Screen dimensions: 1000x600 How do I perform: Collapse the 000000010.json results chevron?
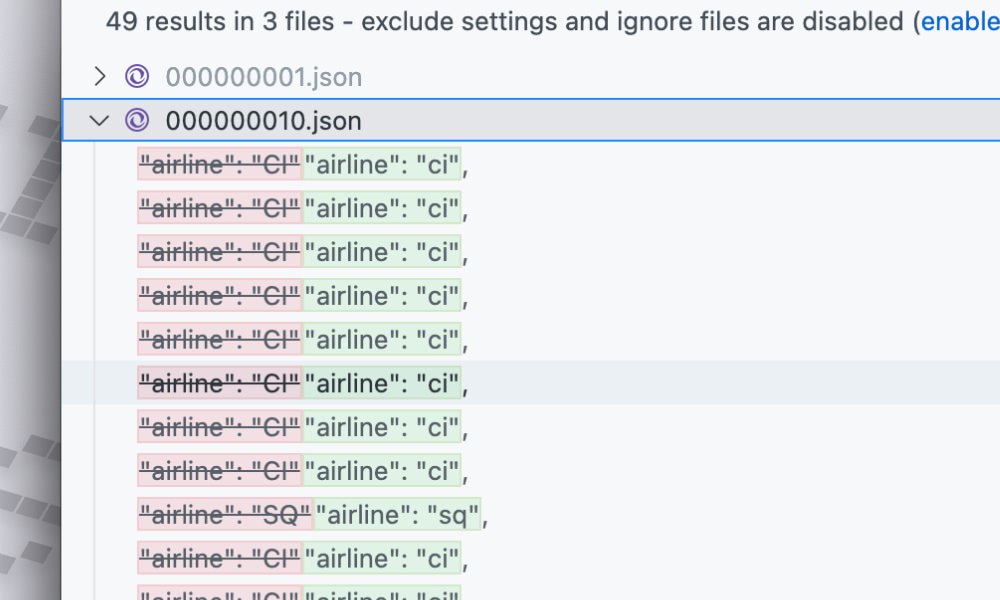click(98, 121)
